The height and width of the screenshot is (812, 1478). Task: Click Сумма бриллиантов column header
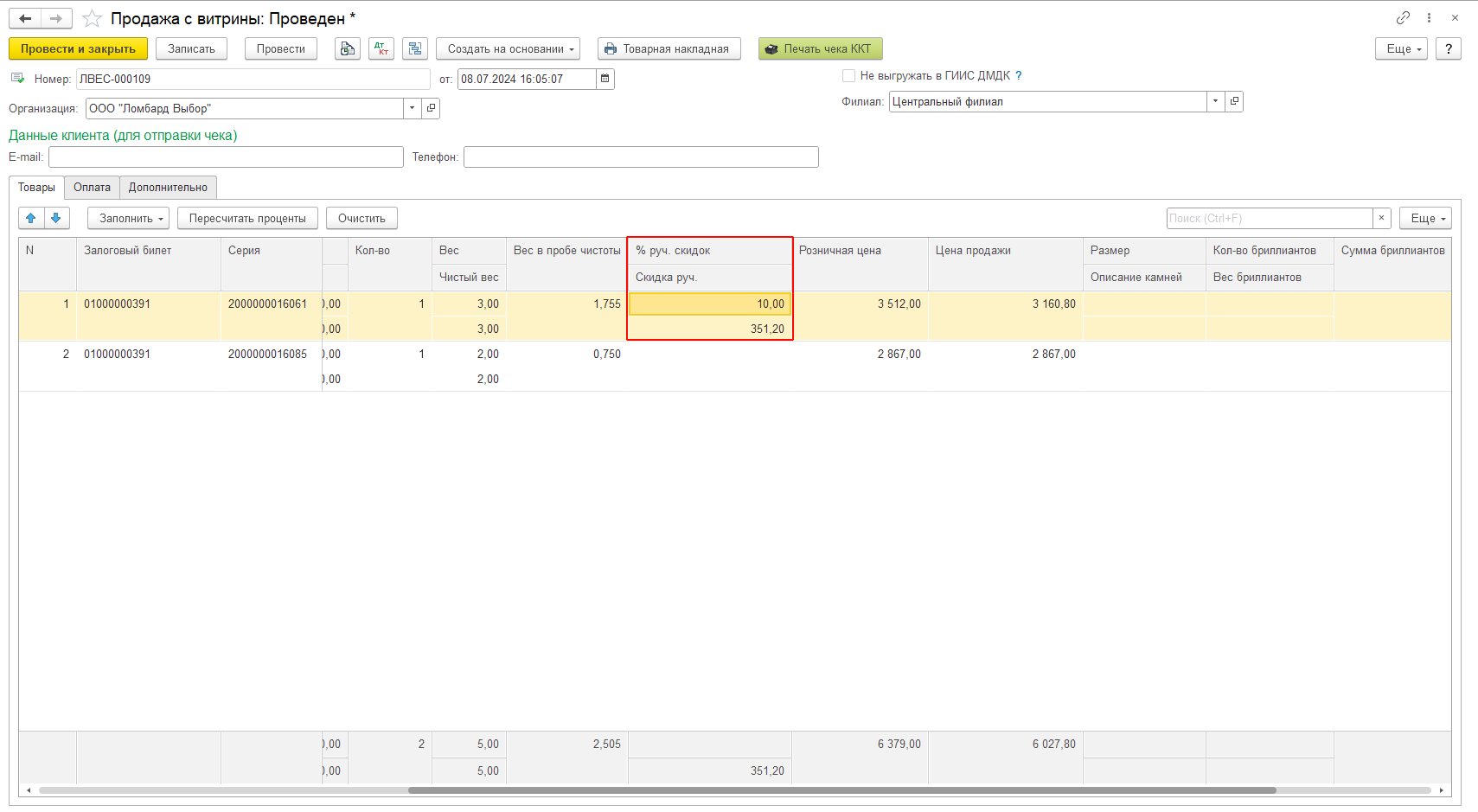coord(1392,264)
